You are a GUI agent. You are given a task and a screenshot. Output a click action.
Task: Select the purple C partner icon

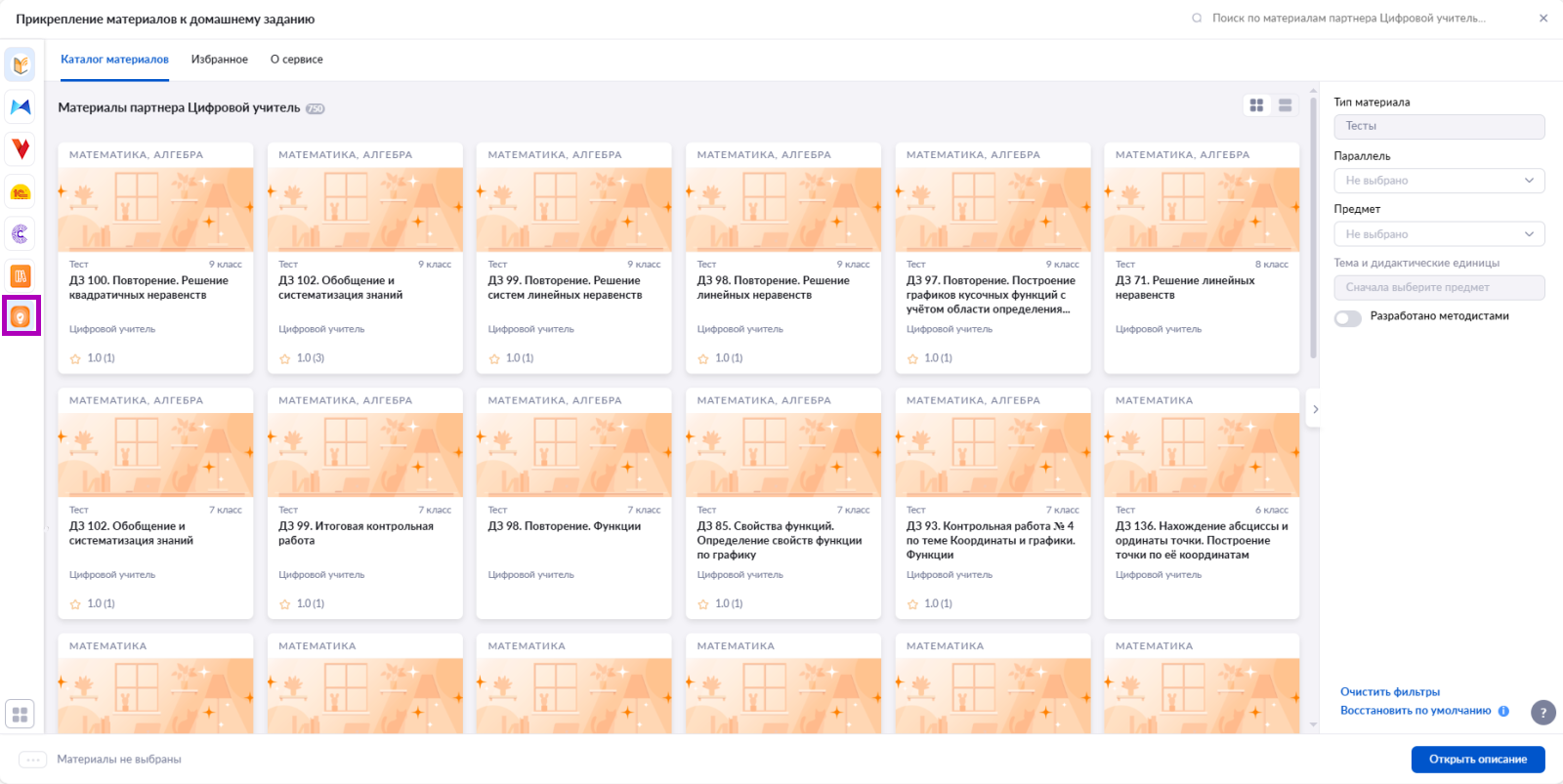coord(21,234)
